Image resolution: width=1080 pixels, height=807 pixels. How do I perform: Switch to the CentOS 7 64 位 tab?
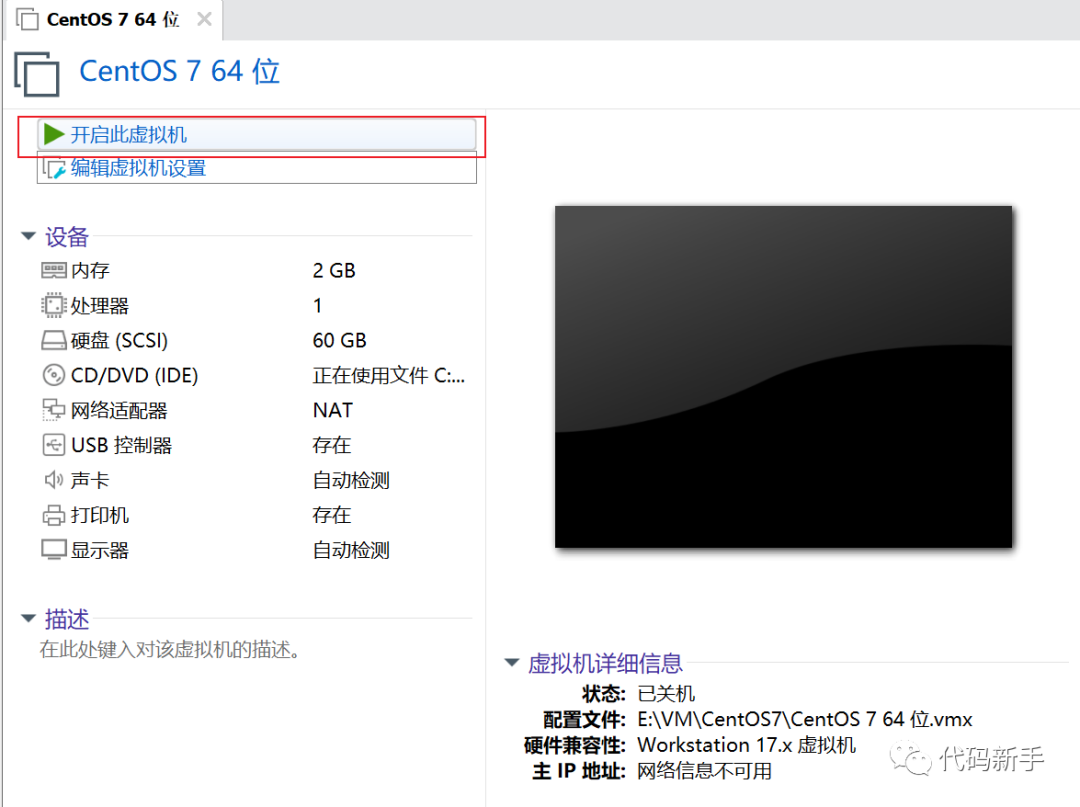tap(113, 19)
